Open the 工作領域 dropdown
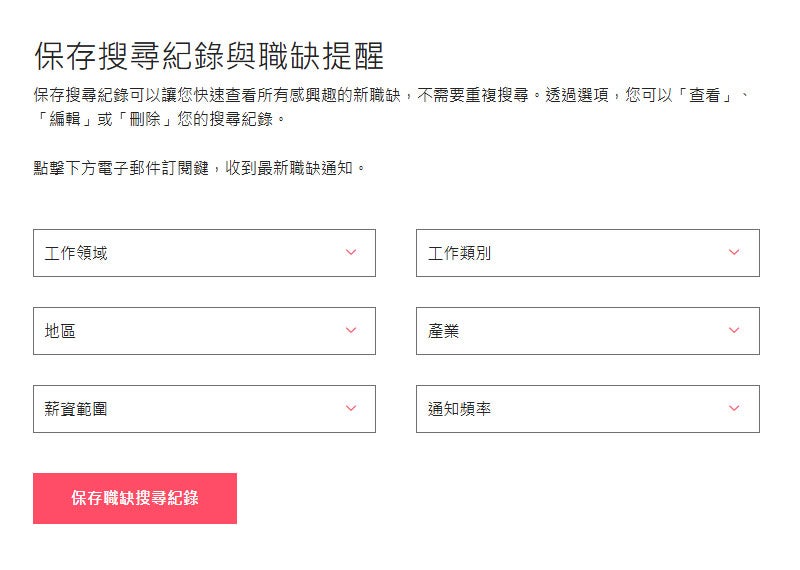Viewport: 800px width, 570px height. pos(204,253)
